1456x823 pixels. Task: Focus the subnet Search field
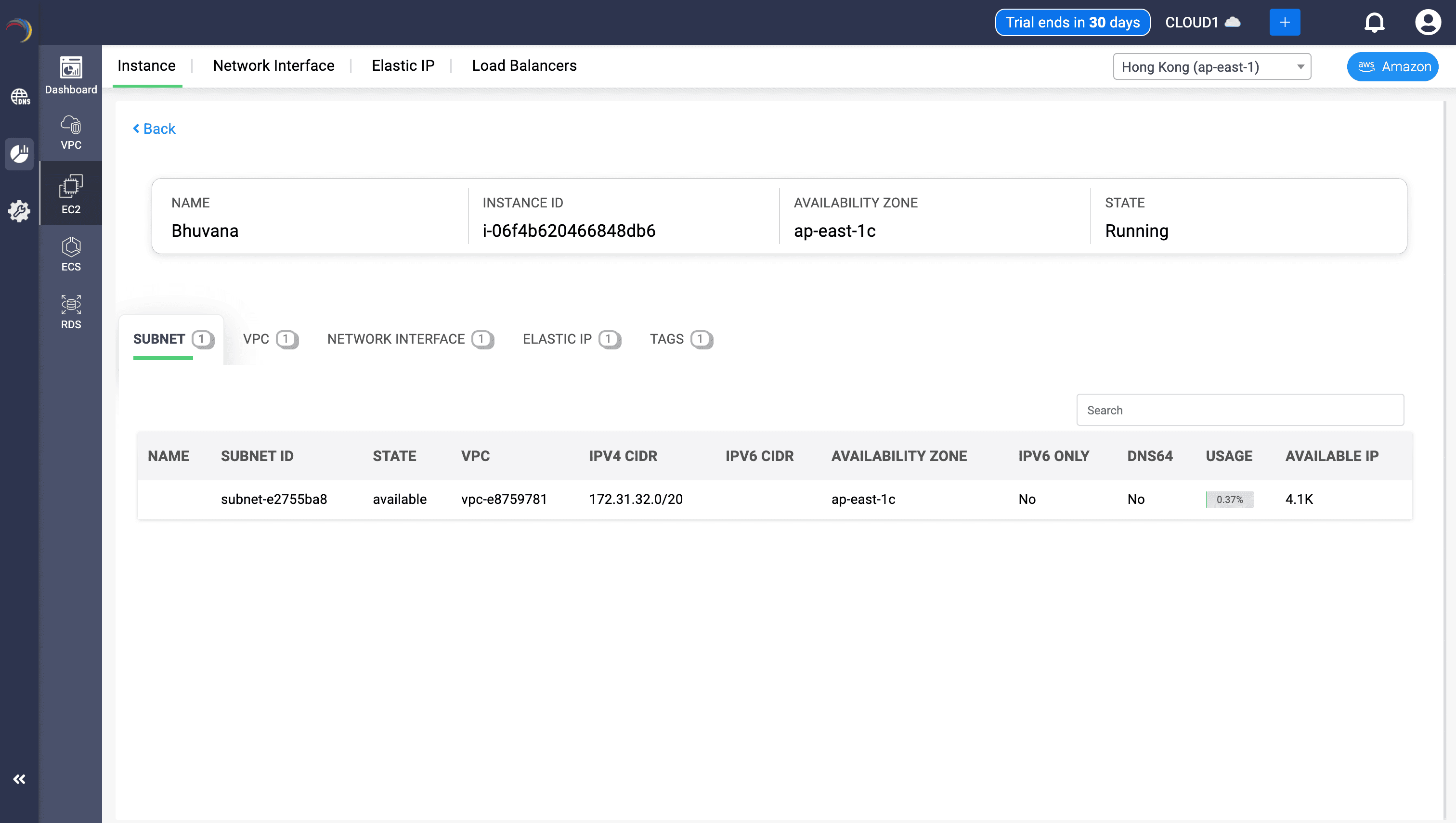[1239, 411]
